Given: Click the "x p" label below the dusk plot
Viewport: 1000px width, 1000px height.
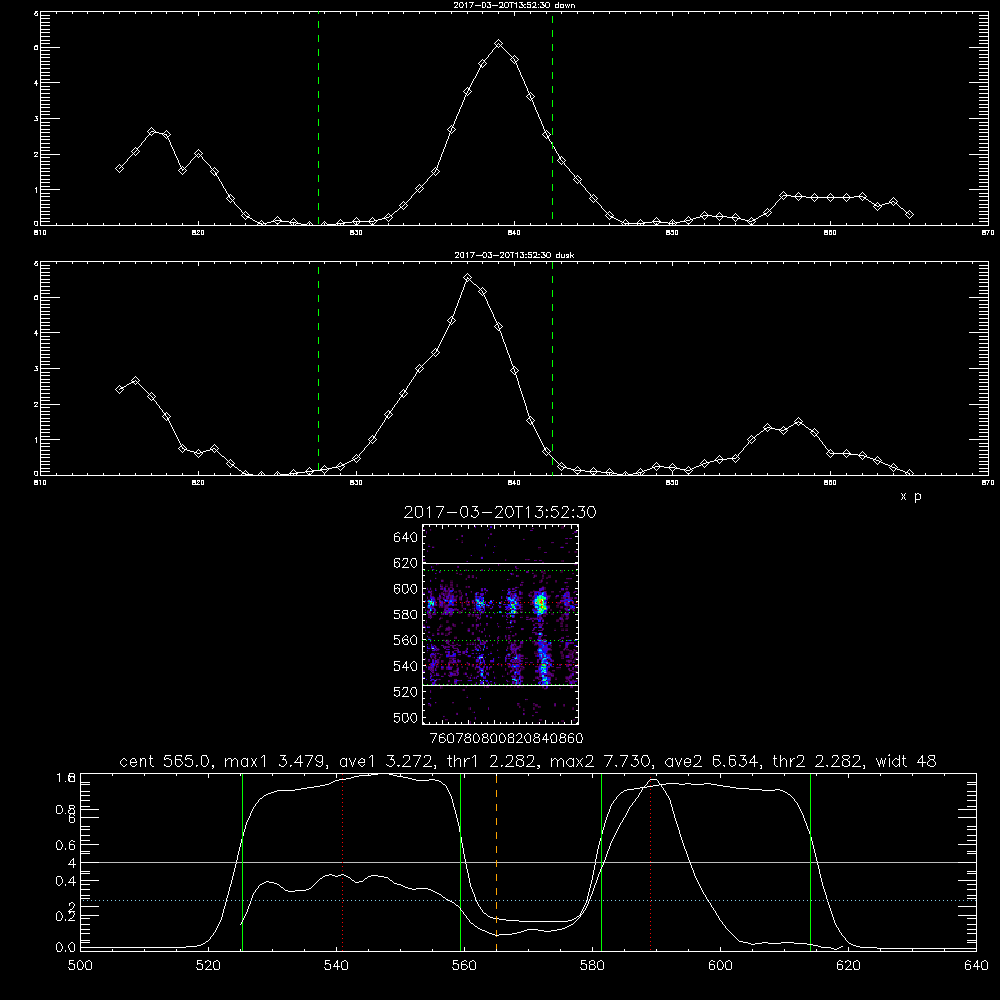Looking at the screenshot, I should pyautogui.click(x=911, y=496).
